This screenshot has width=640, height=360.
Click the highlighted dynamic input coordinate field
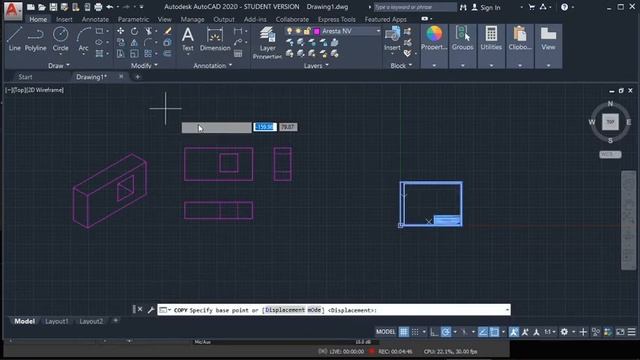pos(265,127)
